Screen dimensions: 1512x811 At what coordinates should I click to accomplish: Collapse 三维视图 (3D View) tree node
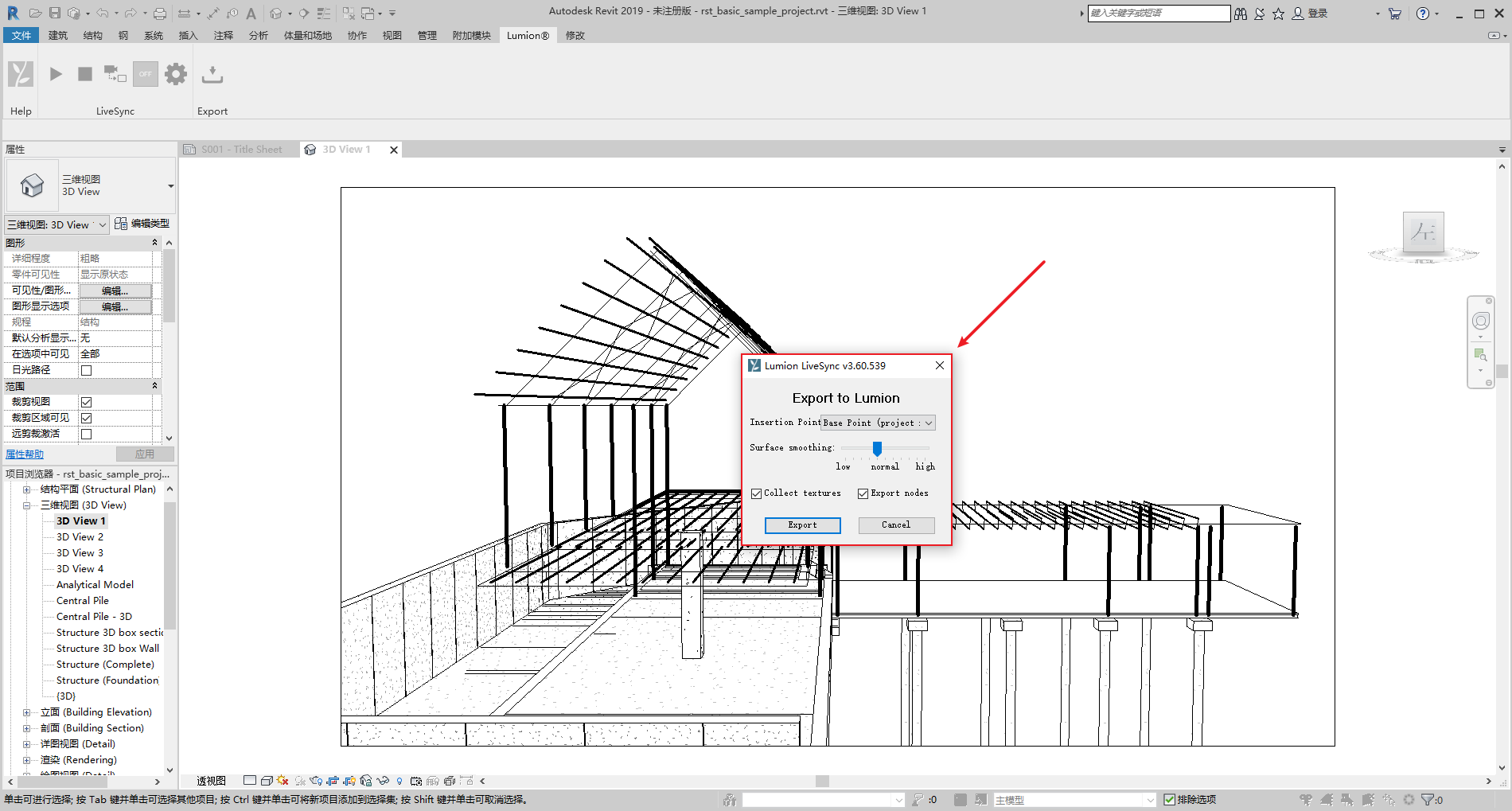coord(26,505)
